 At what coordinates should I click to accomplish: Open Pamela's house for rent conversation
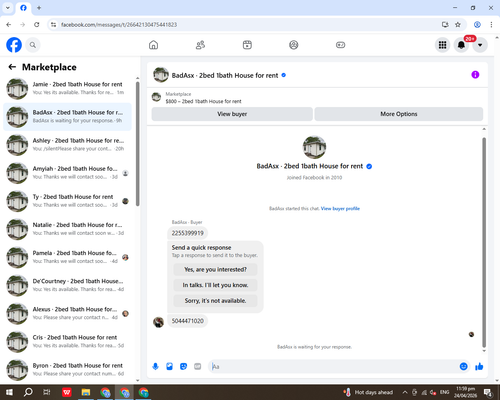[x=67, y=257]
